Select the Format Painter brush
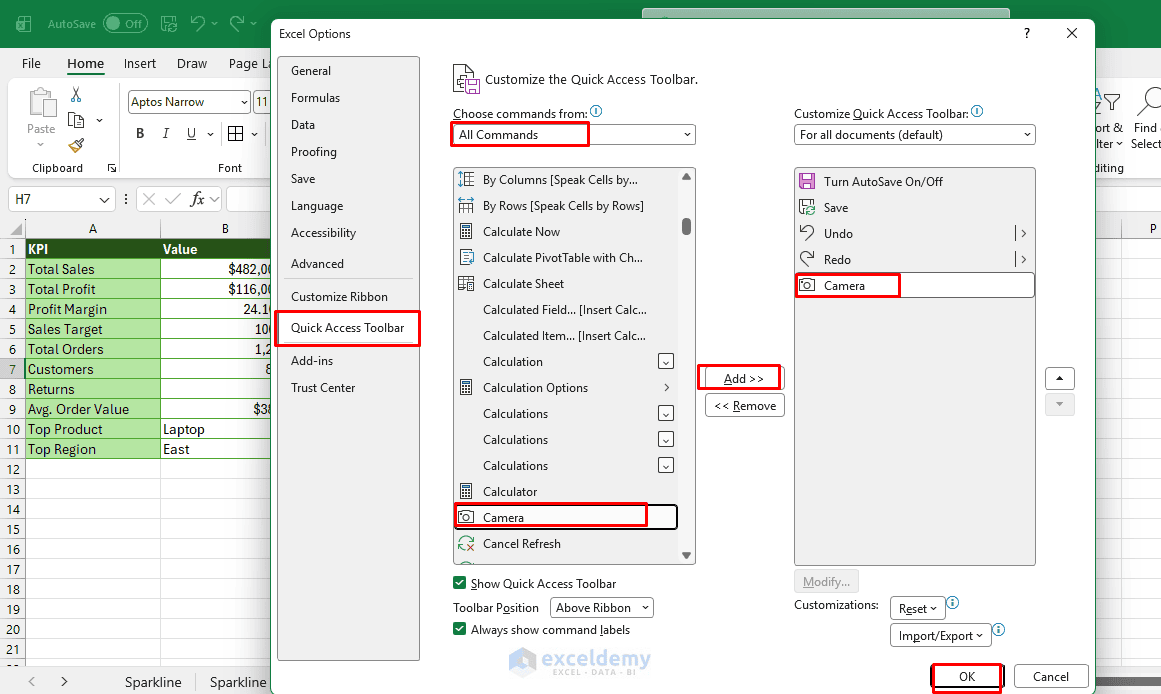The height and width of the screenshot is (694, 1161). [76, 145]
